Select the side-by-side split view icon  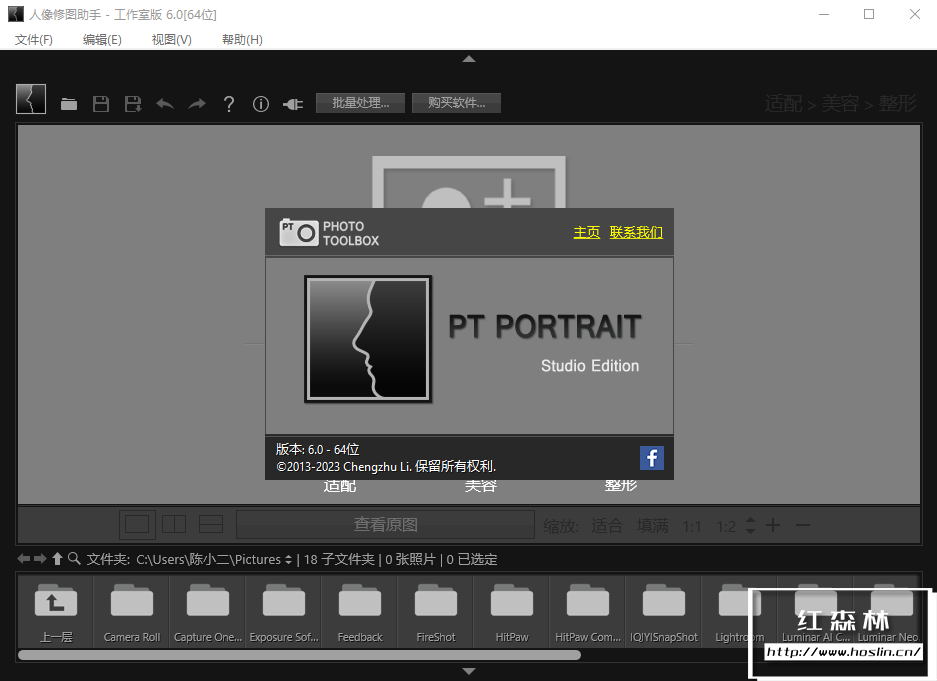[174, 524]
